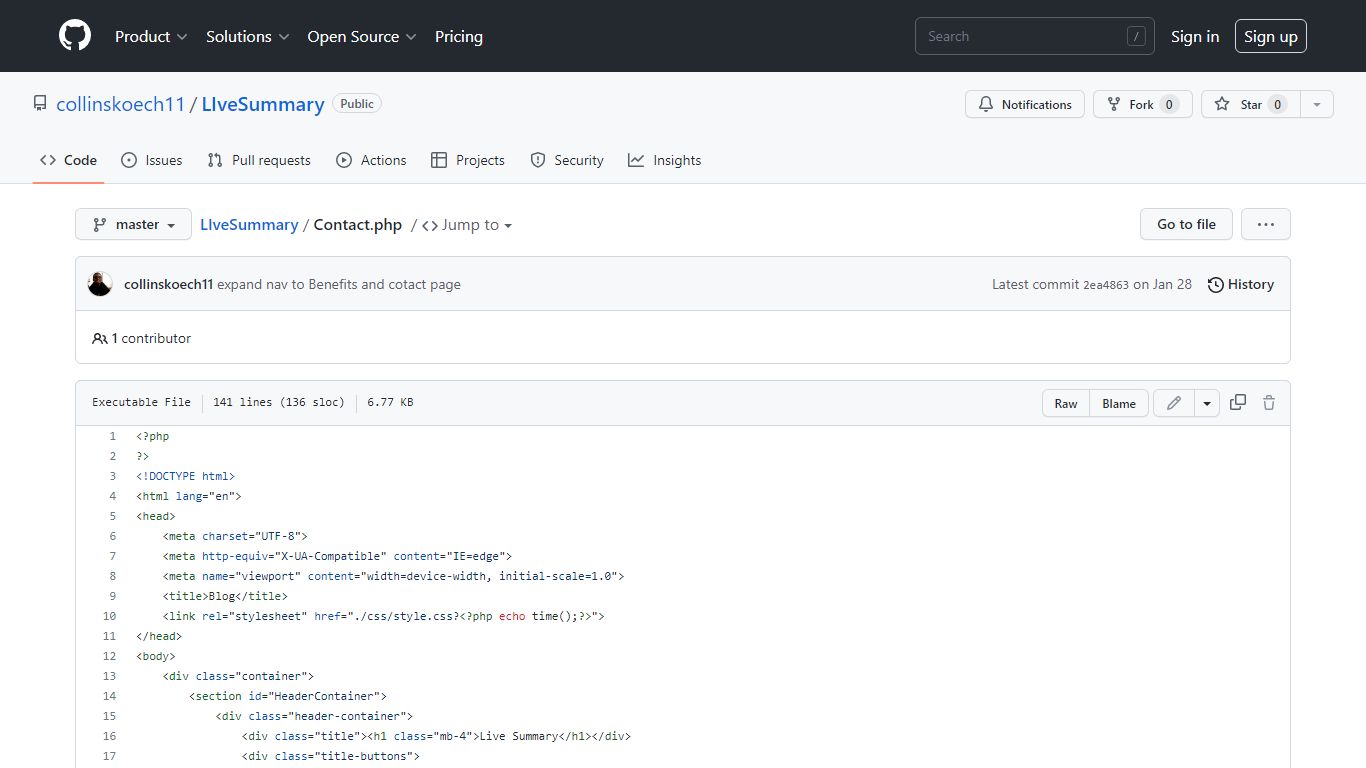
Task: Switch to the Issues tab
Action: pos(152,160)
